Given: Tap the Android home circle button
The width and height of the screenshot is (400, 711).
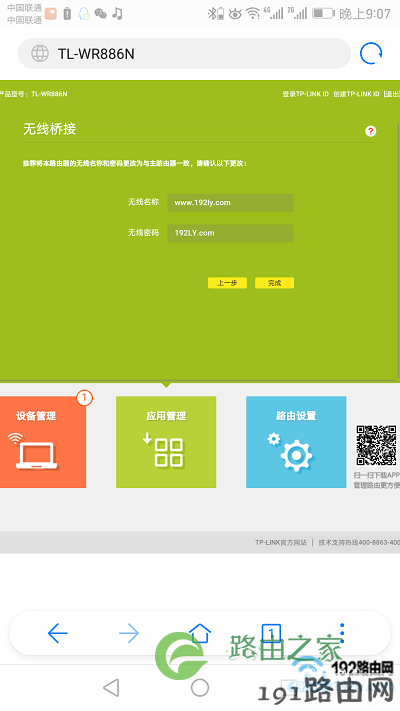Looking at the screenshot, I should point(200,687).
